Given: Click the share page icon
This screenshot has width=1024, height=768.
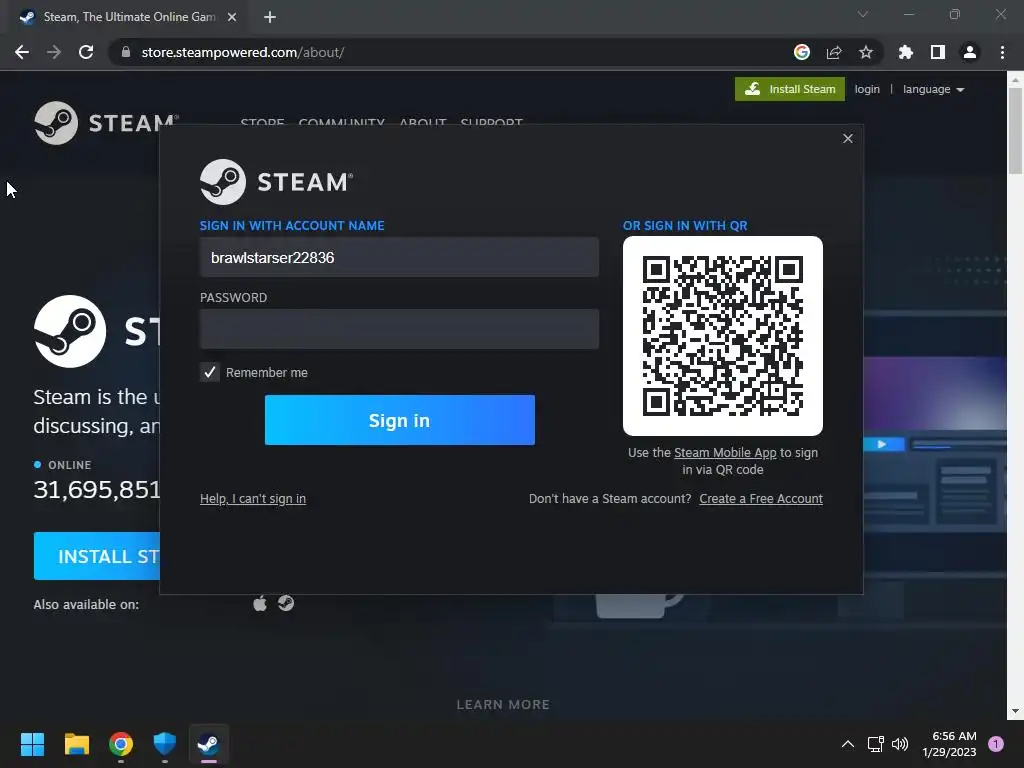Looking at the screenshot, I should pos(834,52).
